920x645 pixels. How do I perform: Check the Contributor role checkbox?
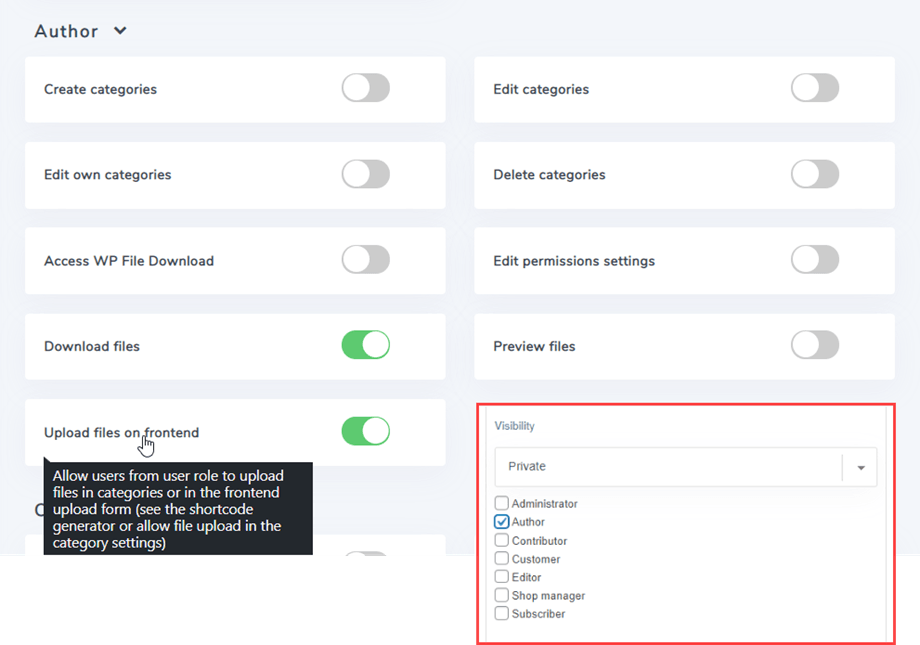(x=502, y=540)
